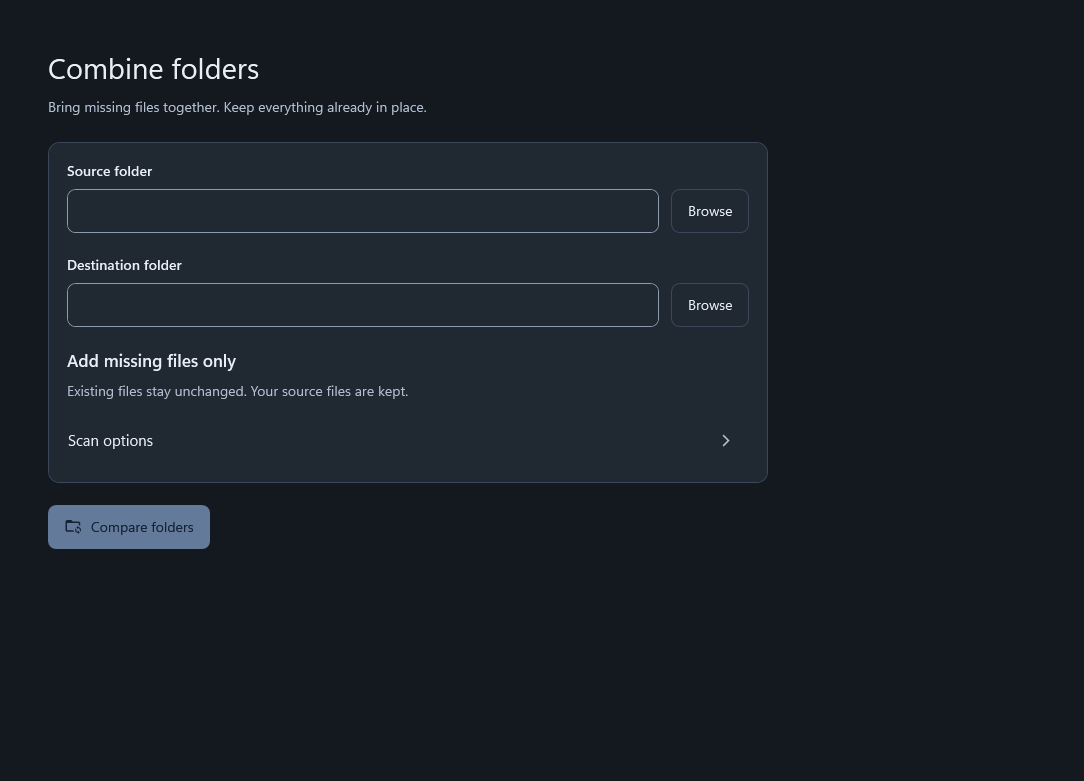Image resolution: width=1084 pixels, height=781 pixels.
Task: Browse for the Destination folder
Action: point(710,305)
